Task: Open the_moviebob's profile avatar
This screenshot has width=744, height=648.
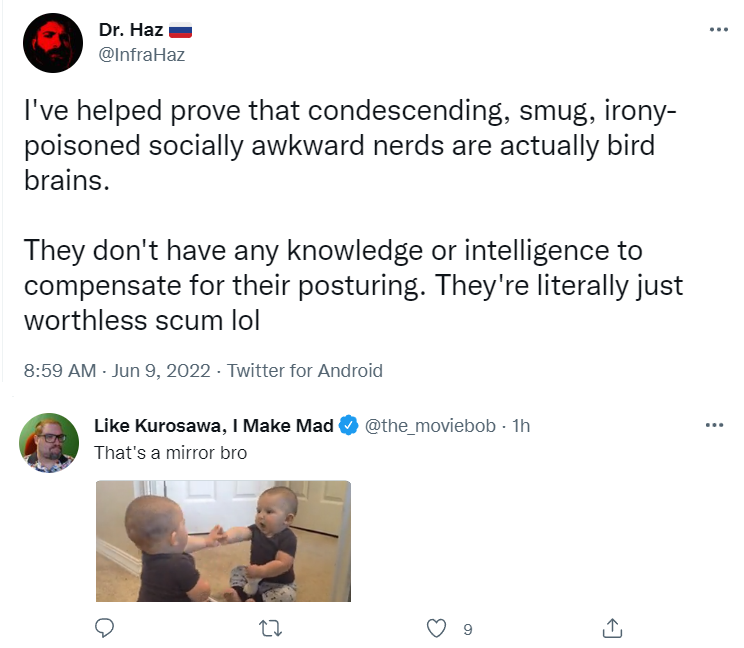Action: 49,441
